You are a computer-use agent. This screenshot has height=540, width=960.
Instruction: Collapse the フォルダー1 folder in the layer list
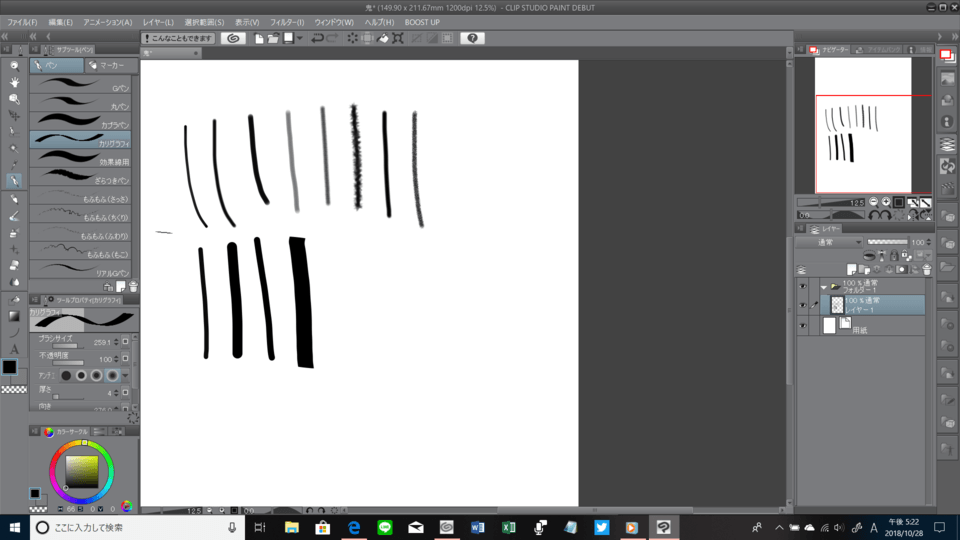(x=823, y=286)
